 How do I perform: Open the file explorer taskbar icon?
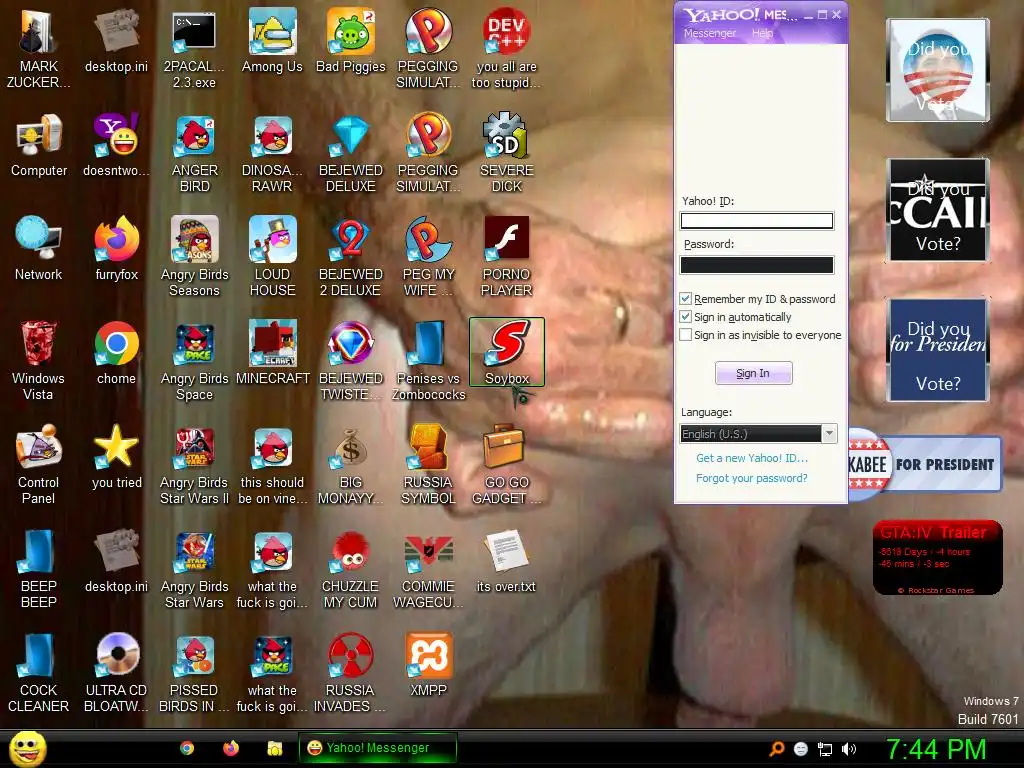point(274,748)
